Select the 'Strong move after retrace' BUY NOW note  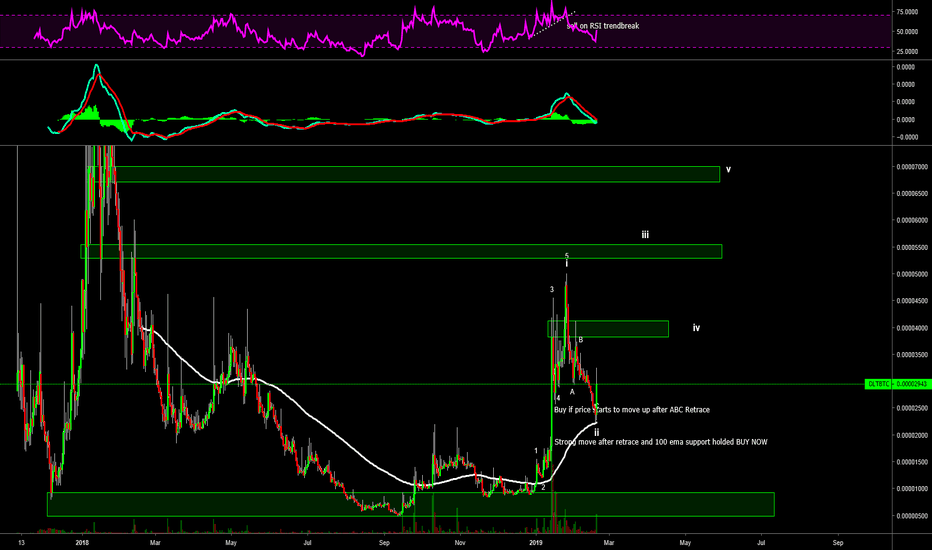click(x=660, y=442)
